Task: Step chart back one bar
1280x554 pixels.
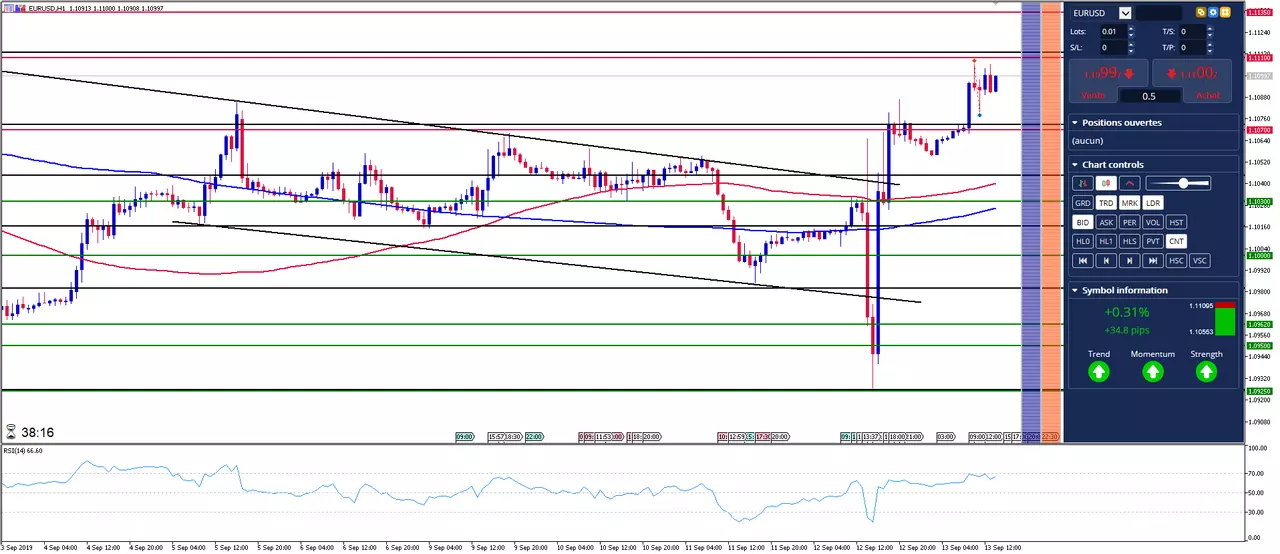Action: click(1106, 260)
